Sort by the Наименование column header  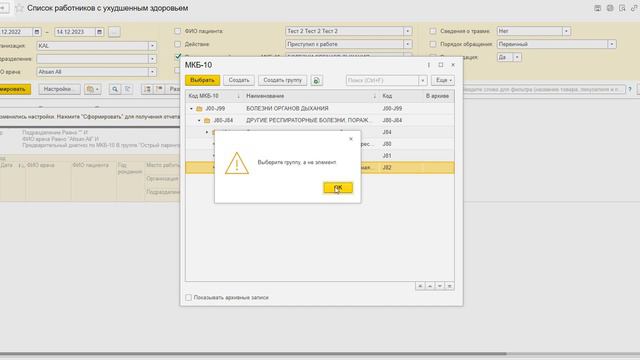tap(311, 96)
